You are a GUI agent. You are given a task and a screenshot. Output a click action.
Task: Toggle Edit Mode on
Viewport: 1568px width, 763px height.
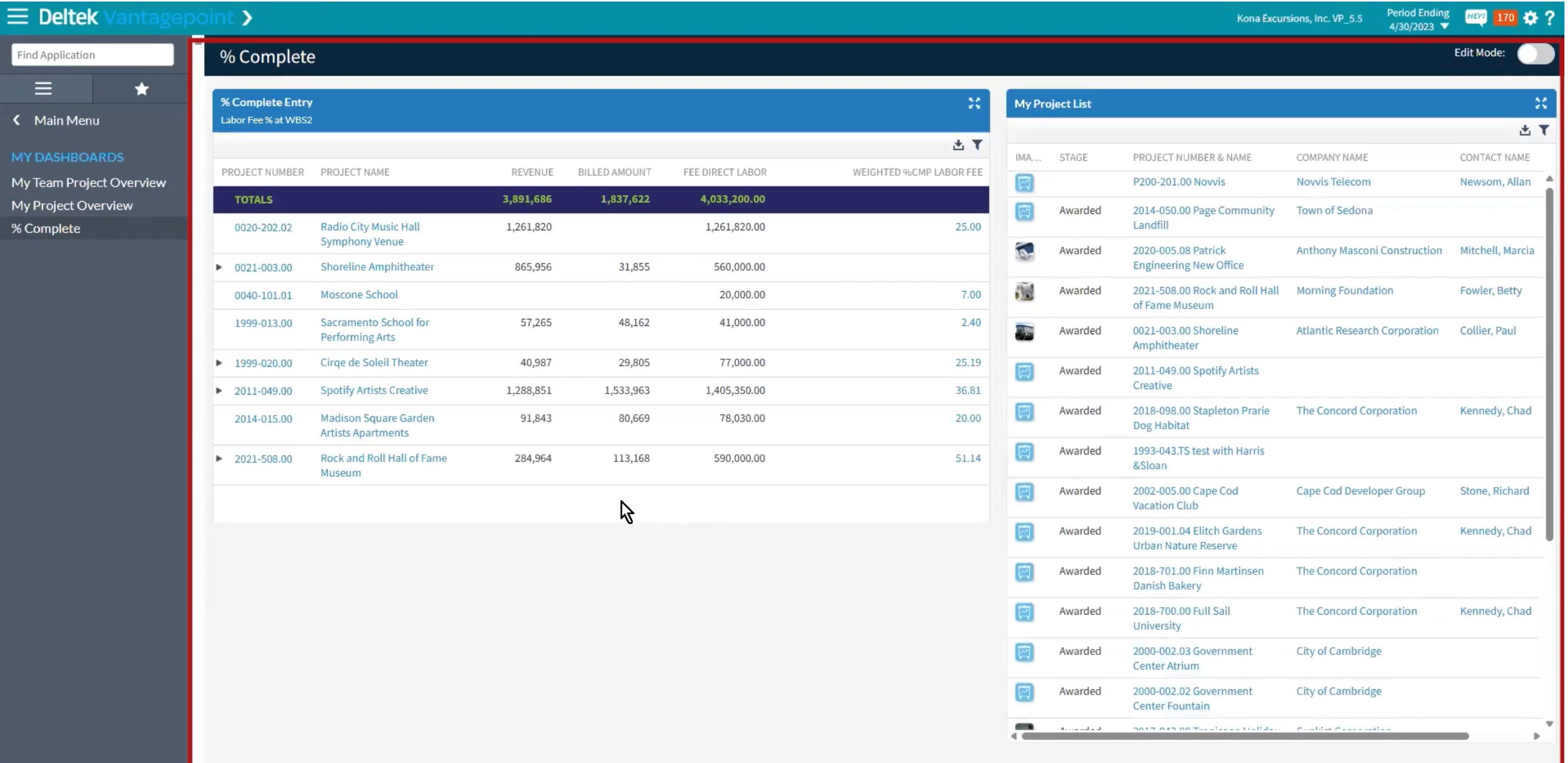click(1535, 54)
